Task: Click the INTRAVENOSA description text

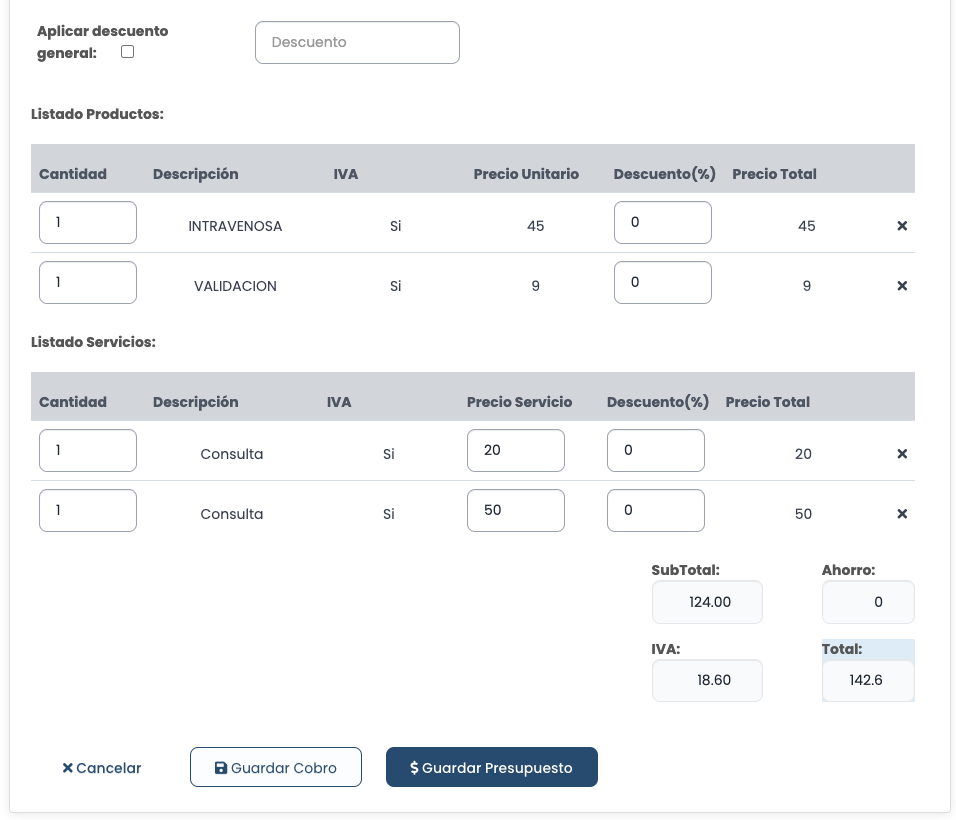Action: [x=235, y=226]
